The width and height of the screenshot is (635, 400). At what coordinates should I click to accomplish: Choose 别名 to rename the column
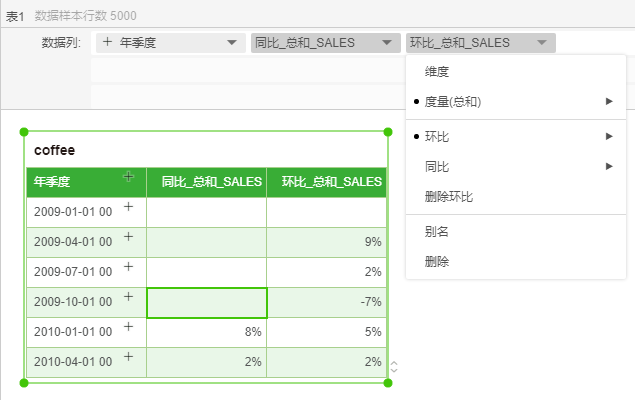(x=437, y=231)
